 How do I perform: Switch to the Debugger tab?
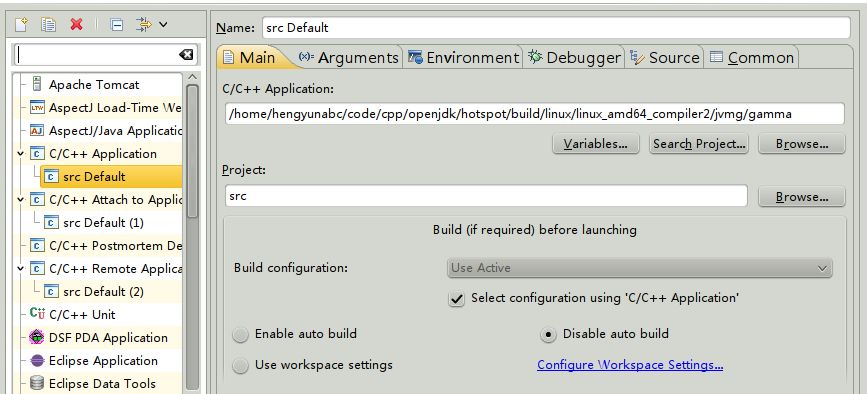[574, 57]
